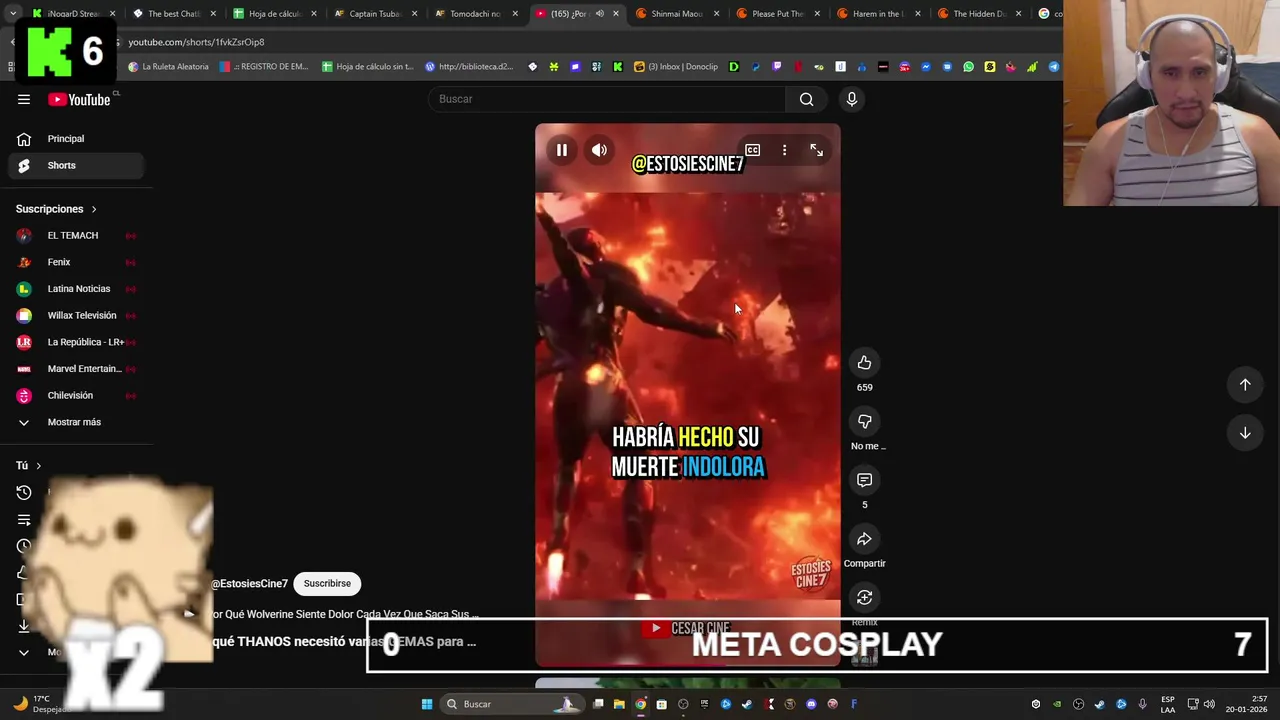Image resolution: width=1280 pixels, height=720 pixels.
Task: Like the Short with 659 likes
Action: click(864, 363)
